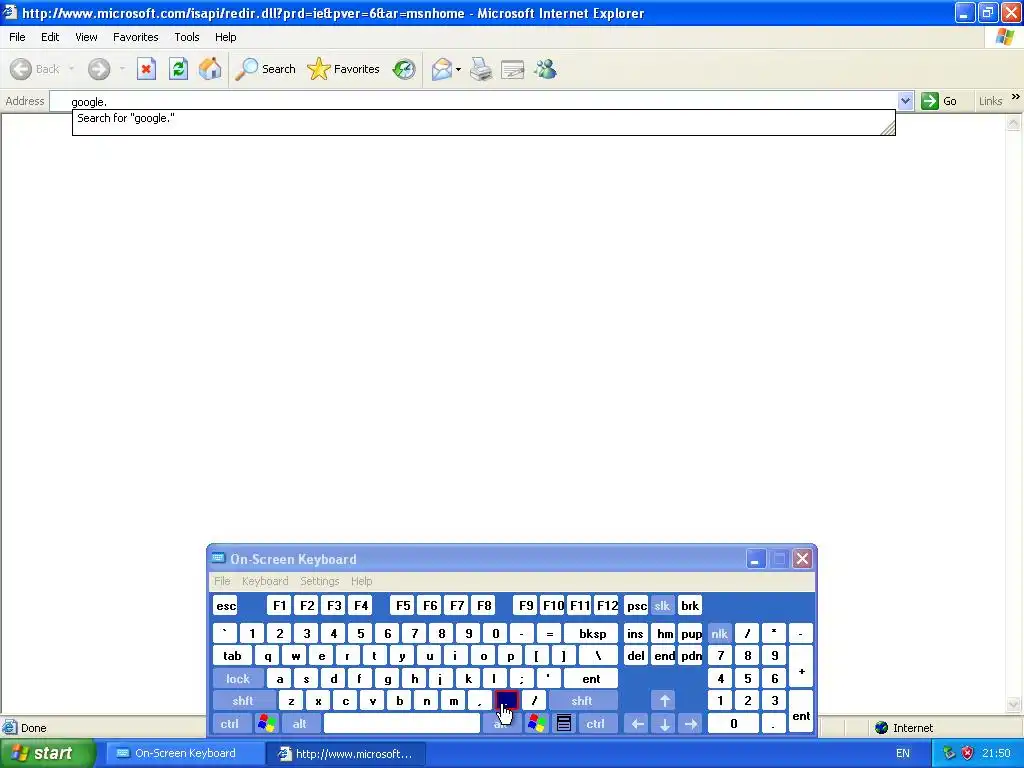
Task: Click the Forward arrow button
Action: [x=99, y=69]
